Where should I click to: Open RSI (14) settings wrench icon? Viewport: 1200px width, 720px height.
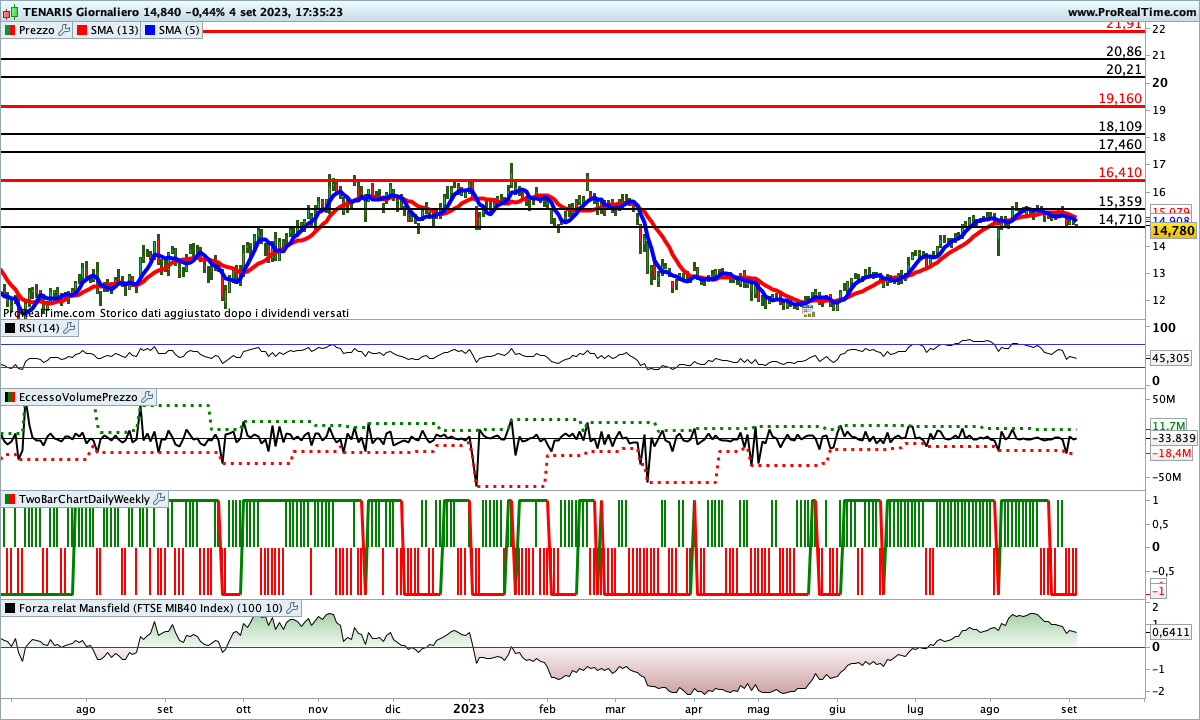coord(70,328)
